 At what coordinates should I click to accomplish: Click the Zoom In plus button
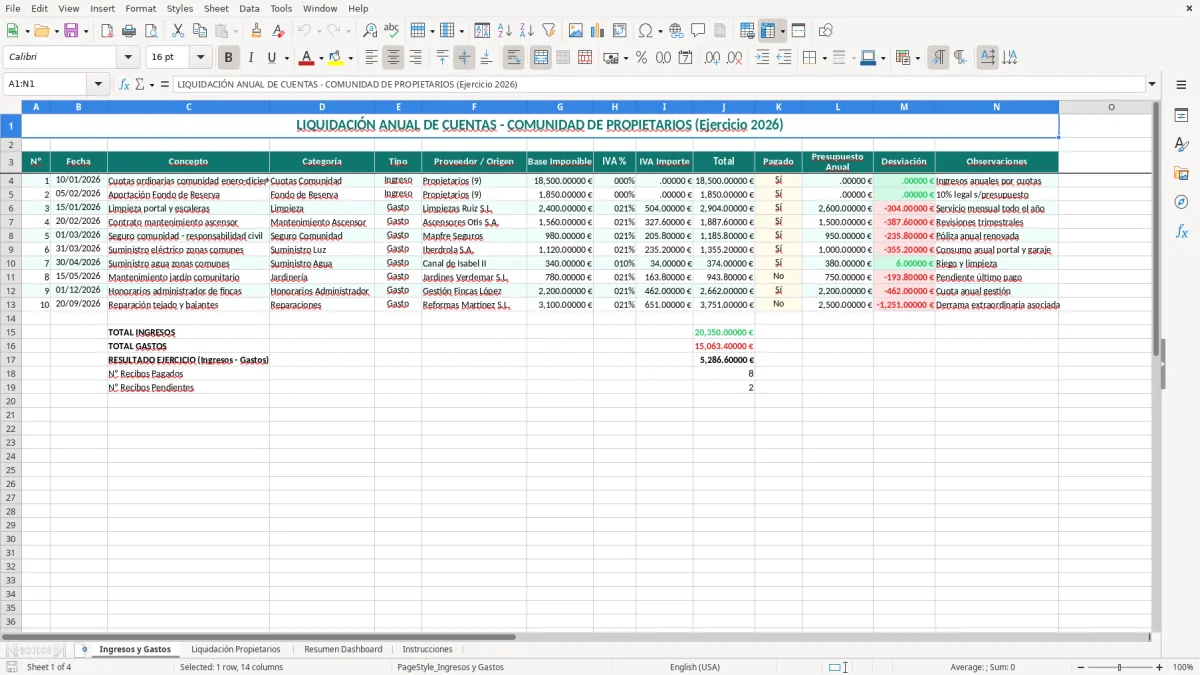tap(1159, 667)
